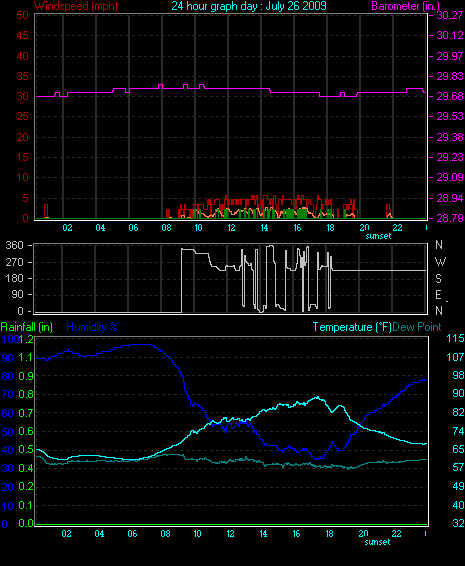Click the 50 mph windspeed scale value
Image resolution: width=465 pixels, height=566 pixels.
coord(22,15)
